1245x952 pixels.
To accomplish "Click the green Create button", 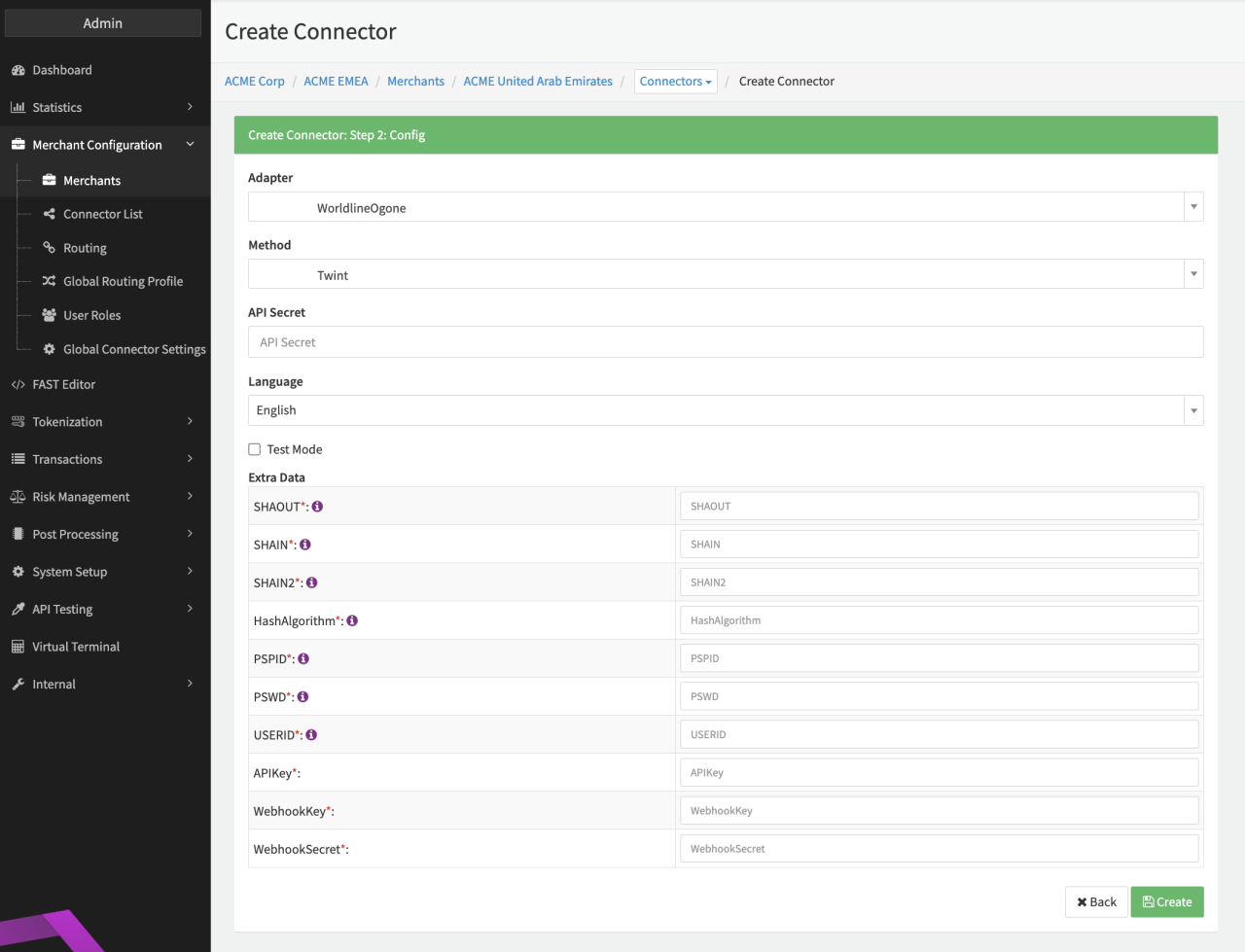I will click(1166, 902).
